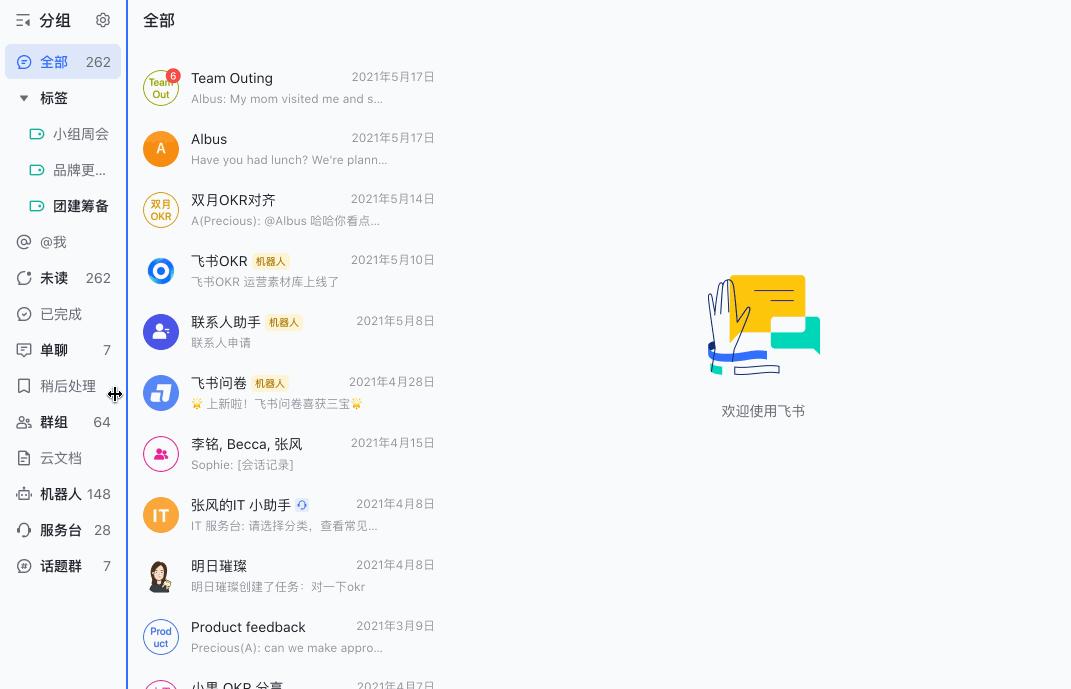Click the Product feedback avatar
This screenshot has height=689, width=1071.
tap(161, 637)
